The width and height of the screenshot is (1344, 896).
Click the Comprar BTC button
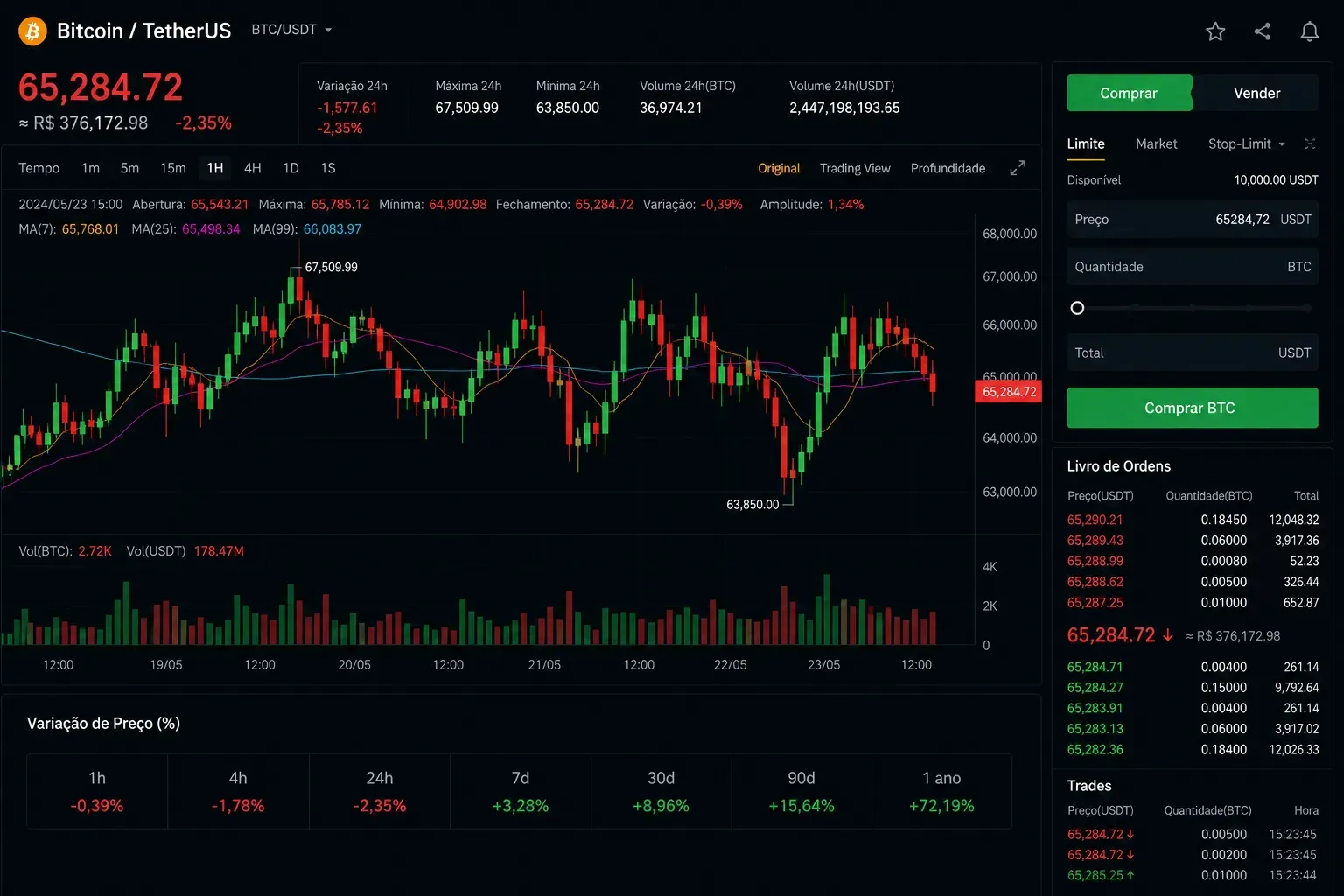[1192, 408]
